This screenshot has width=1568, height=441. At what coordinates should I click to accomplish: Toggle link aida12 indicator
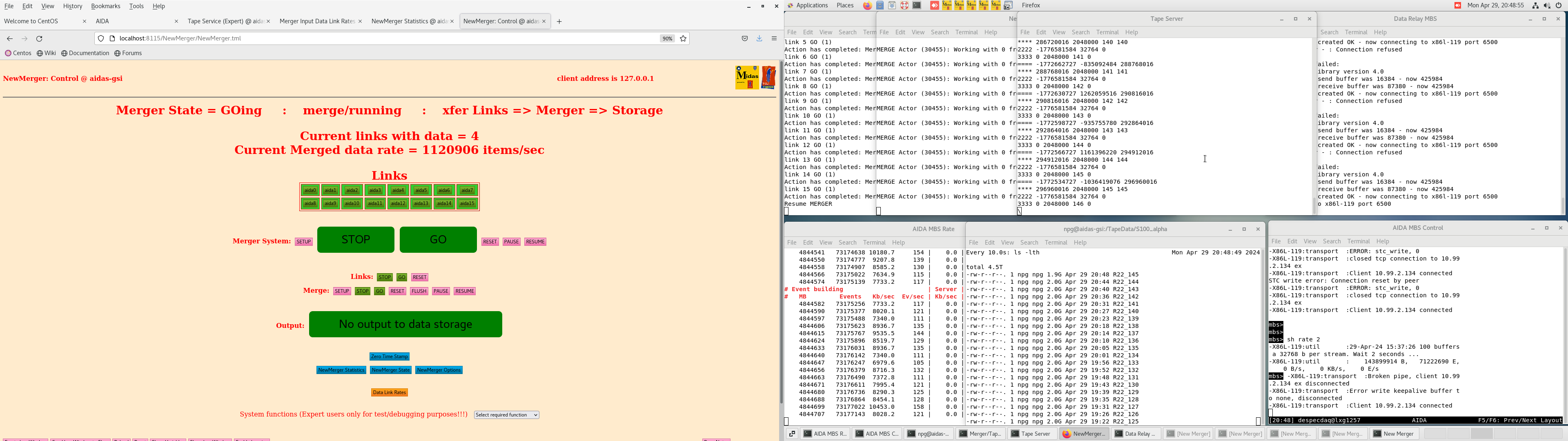click(398, 203)
